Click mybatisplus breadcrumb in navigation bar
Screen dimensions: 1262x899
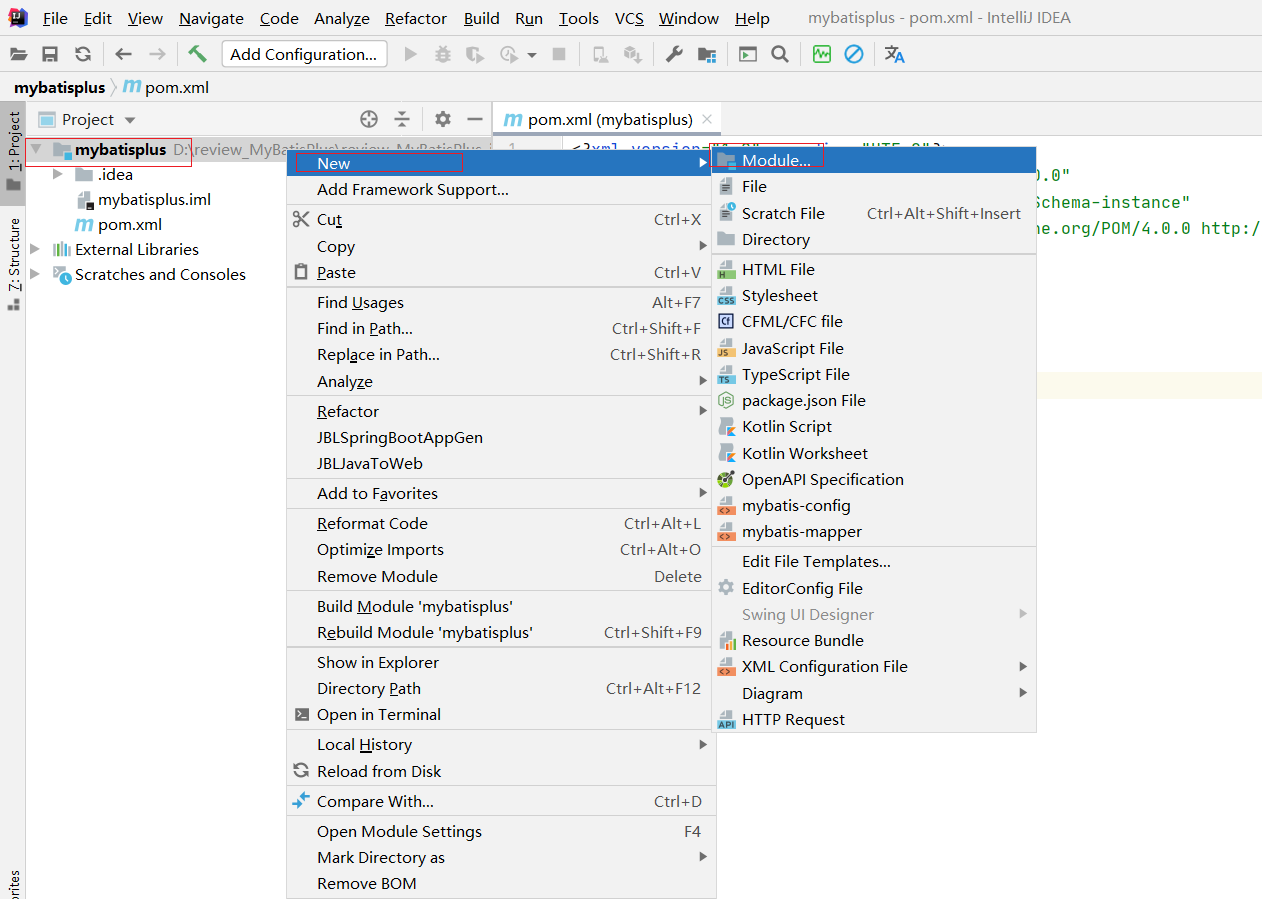pos(59,87)
